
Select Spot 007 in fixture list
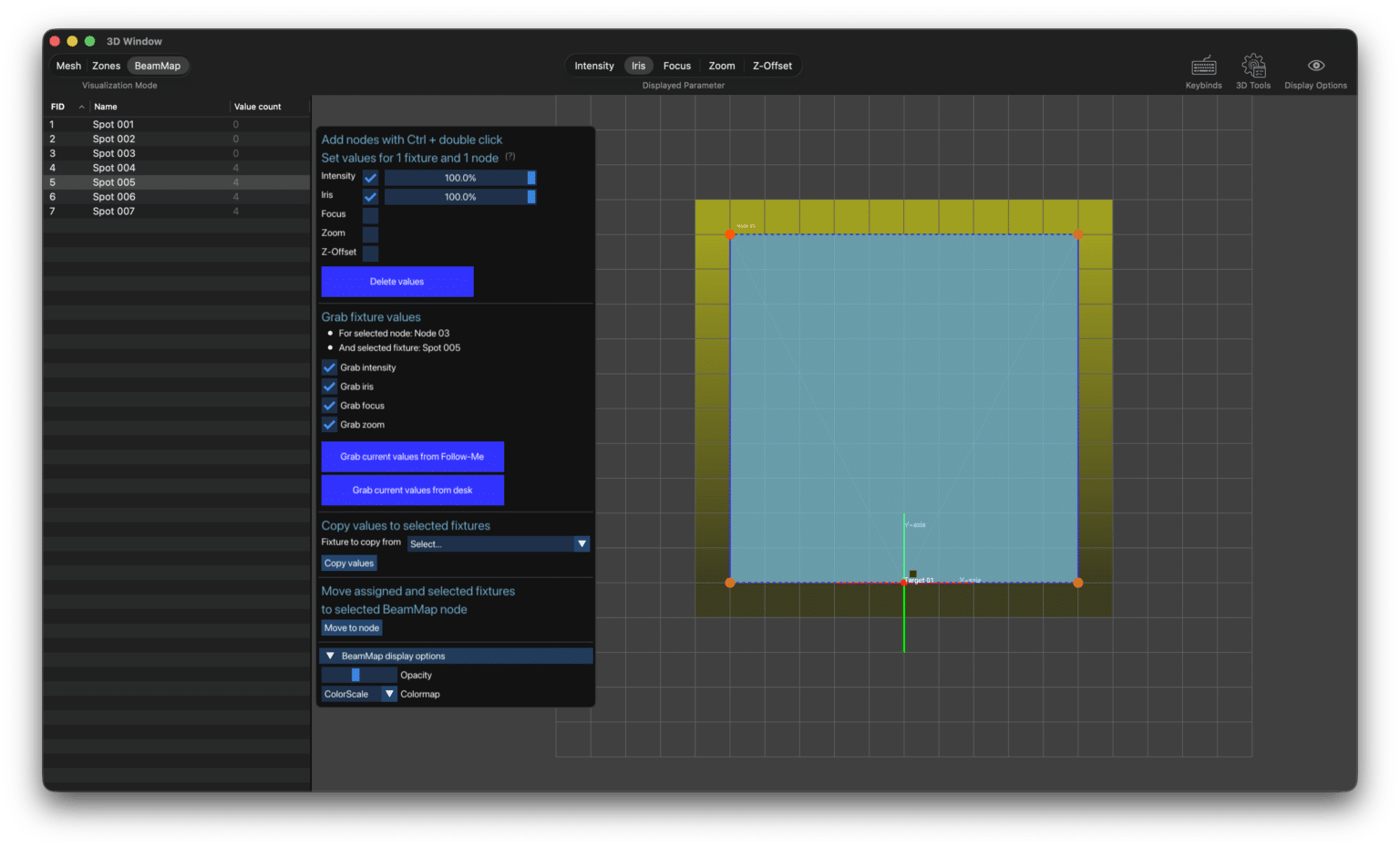176,212
